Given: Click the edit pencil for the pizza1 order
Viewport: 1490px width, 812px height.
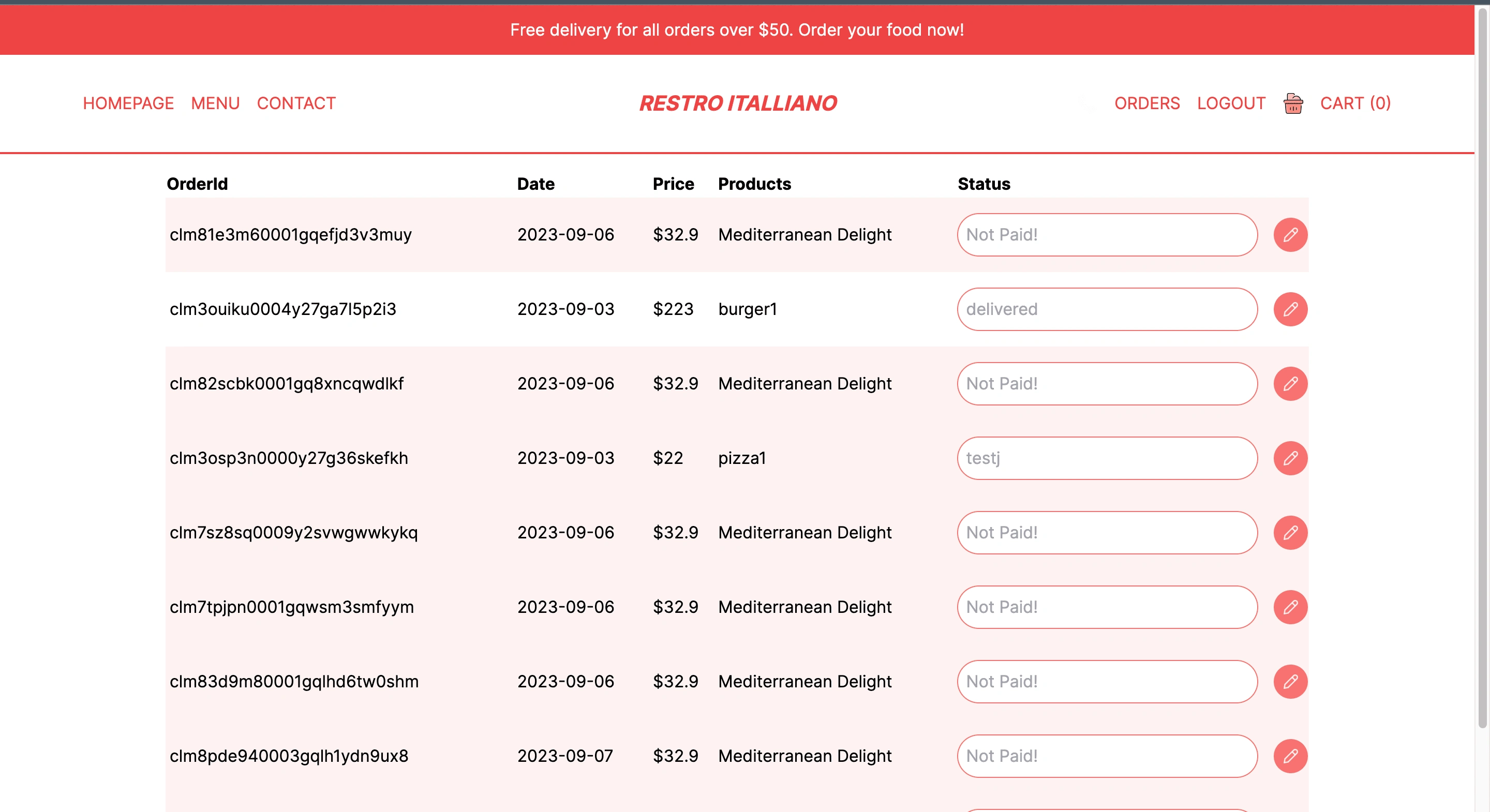Looking at the screenshot, I should tap(1290, 458).
